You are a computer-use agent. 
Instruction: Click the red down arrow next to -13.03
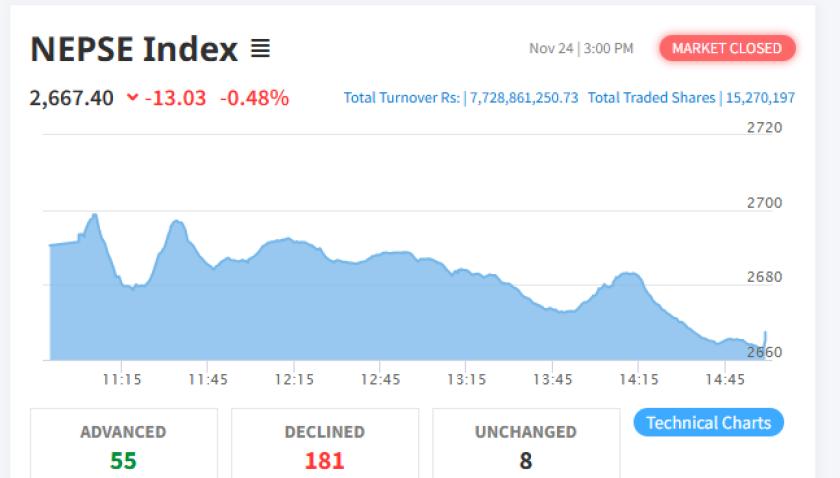133,98
